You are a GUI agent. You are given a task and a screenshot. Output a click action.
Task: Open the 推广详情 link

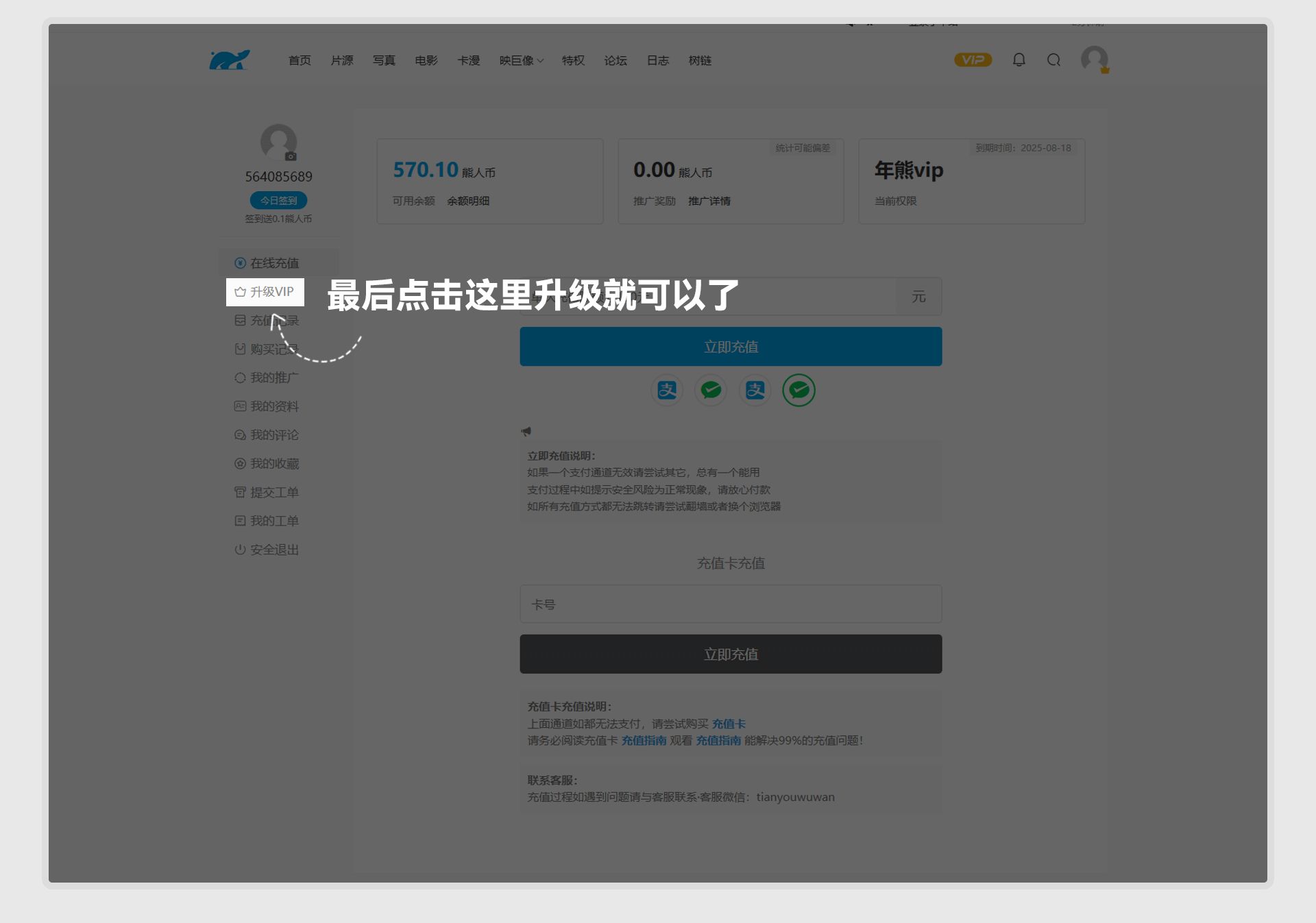pyautogui.click(x=709, y=201)
